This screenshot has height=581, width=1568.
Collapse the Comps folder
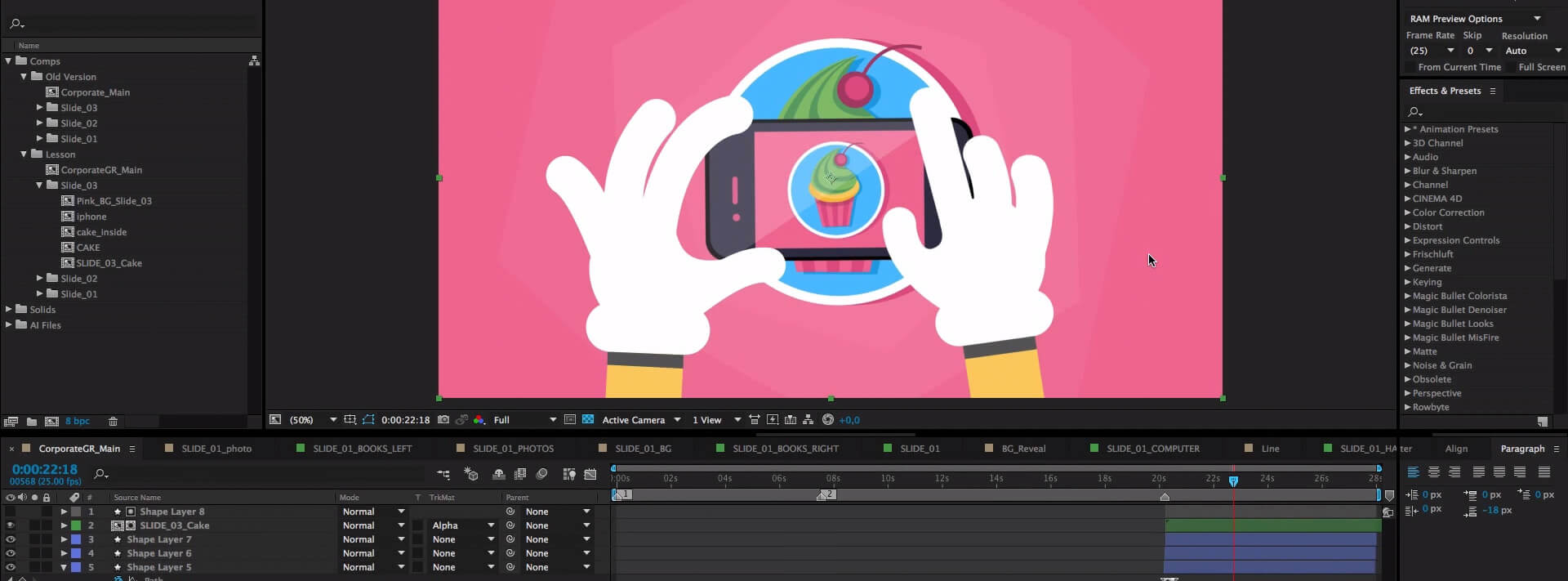click(8, 60)
